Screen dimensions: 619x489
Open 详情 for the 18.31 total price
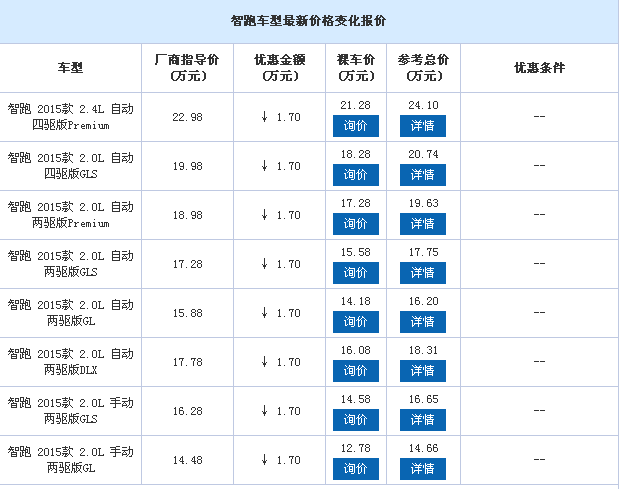tap(423, 371)
